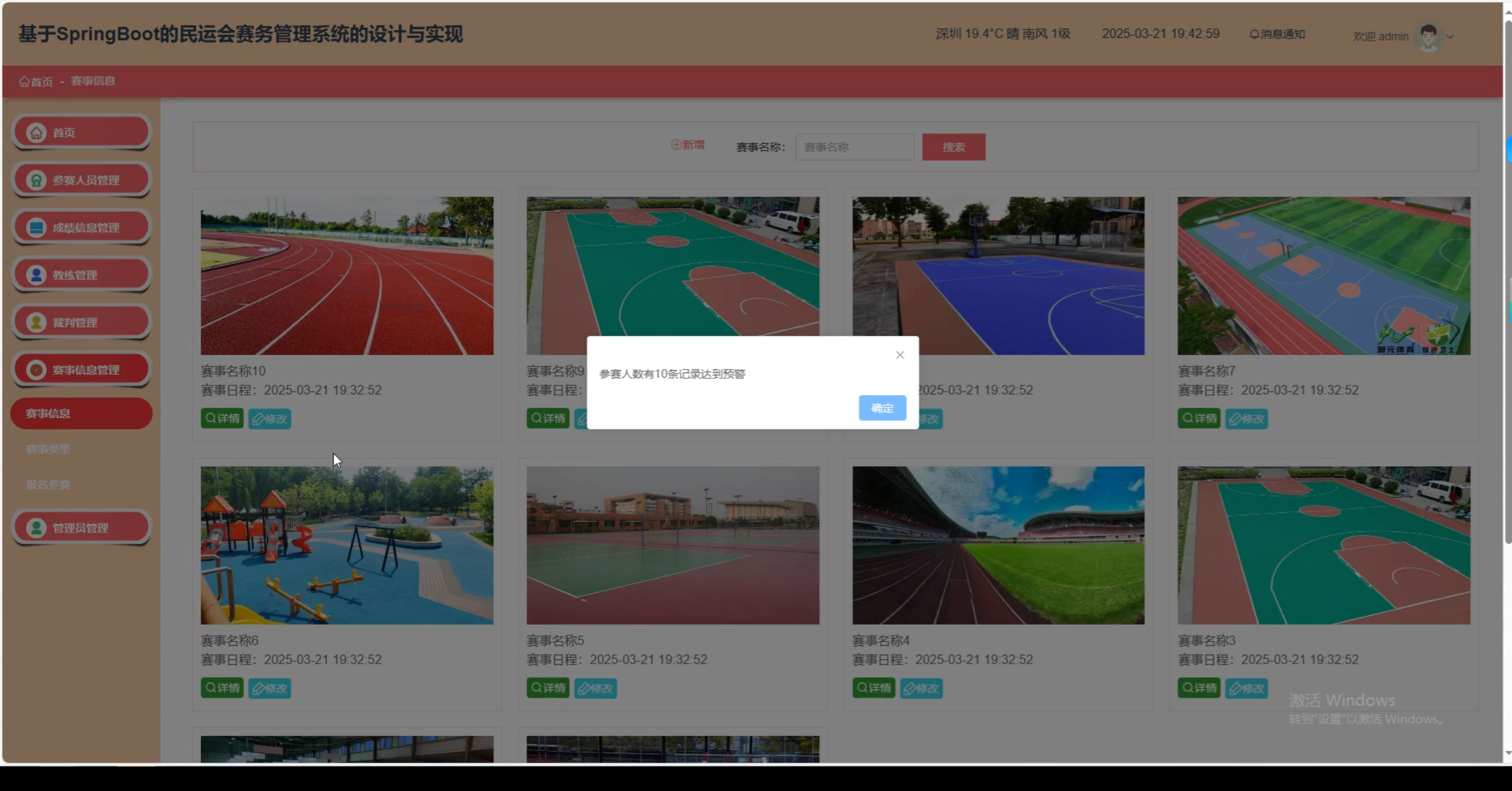Click the admin avatar picture
Image resolution: width=1512 pixels, height=791 pixels.
pyautogui.click(x=1428, y=37)
